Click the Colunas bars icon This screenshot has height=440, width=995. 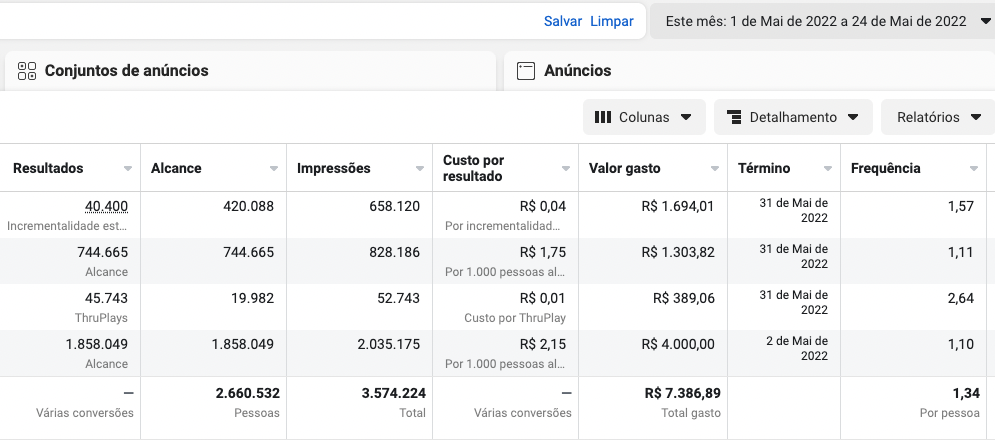point(603,117)
